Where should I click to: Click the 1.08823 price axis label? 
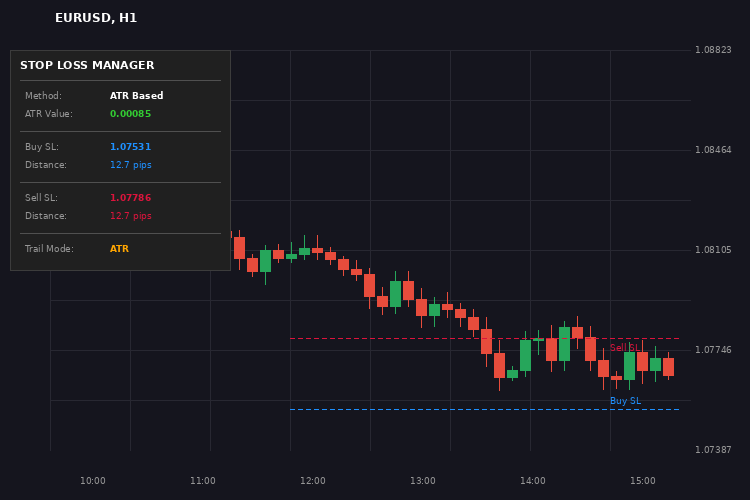click(713, 50)
